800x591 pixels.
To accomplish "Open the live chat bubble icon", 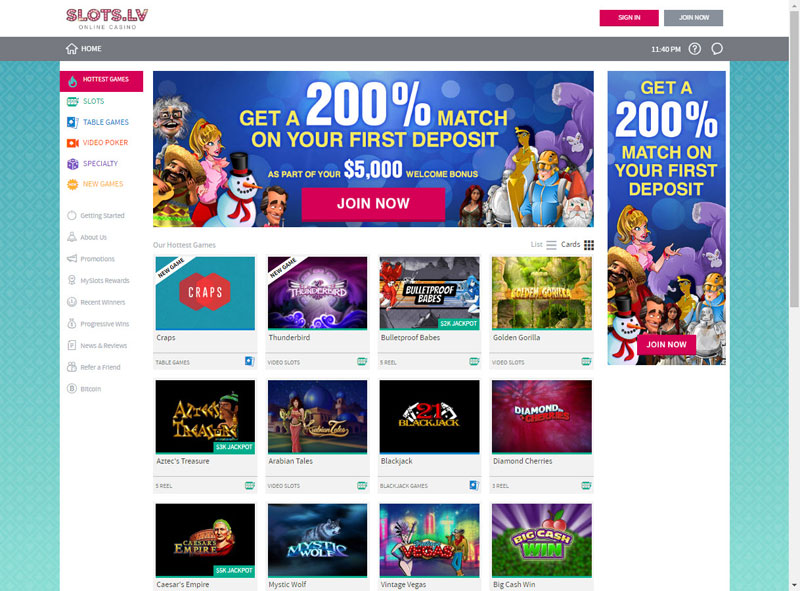I will point(717,48).
